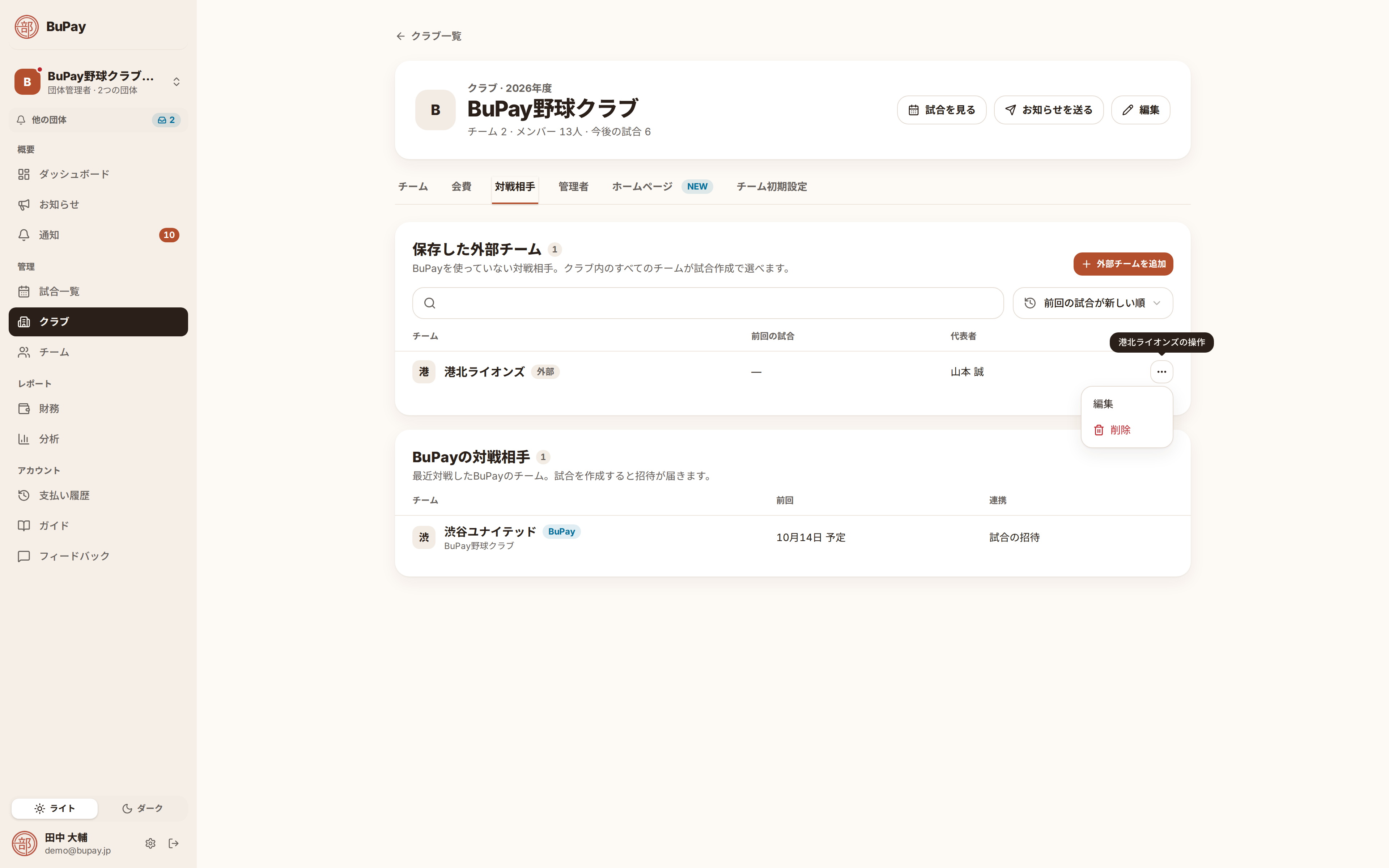Click the logout icon at the sidebar bottom
This screenshot has height=868, width=1389.
pos(173,843)
